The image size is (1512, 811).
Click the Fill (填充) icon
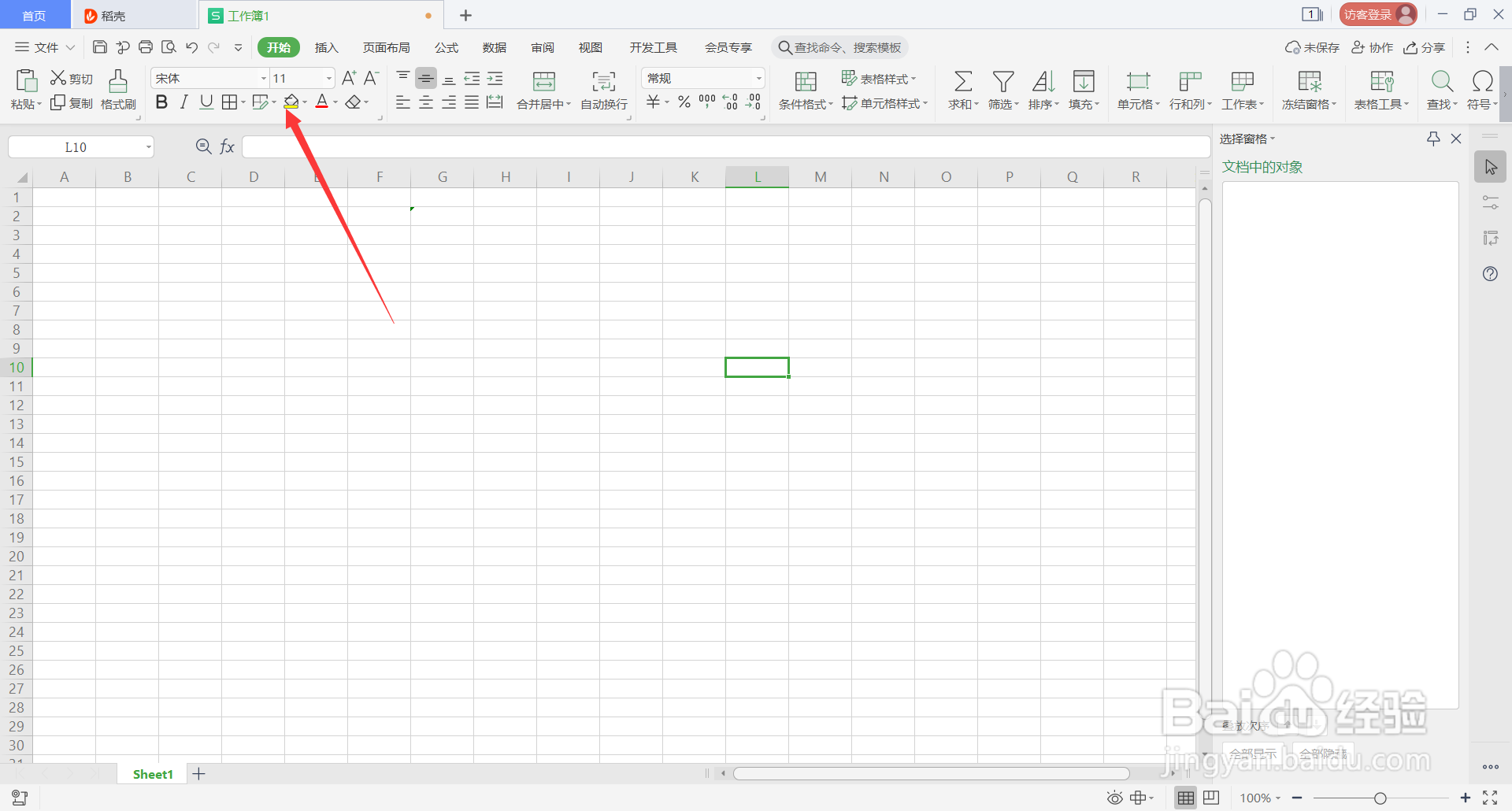coord(1084,81)
